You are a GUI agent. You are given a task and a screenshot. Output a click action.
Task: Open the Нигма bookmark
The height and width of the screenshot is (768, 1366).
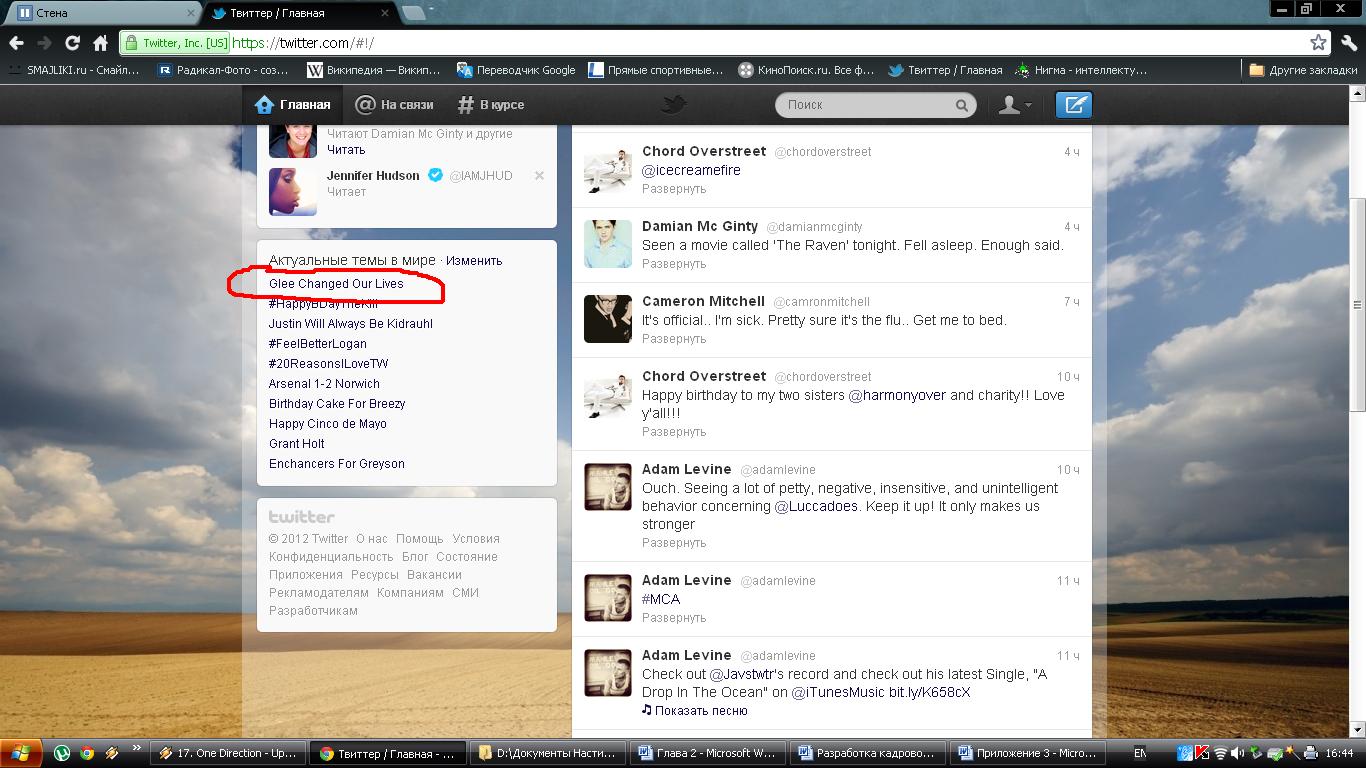coord(1081,70)
